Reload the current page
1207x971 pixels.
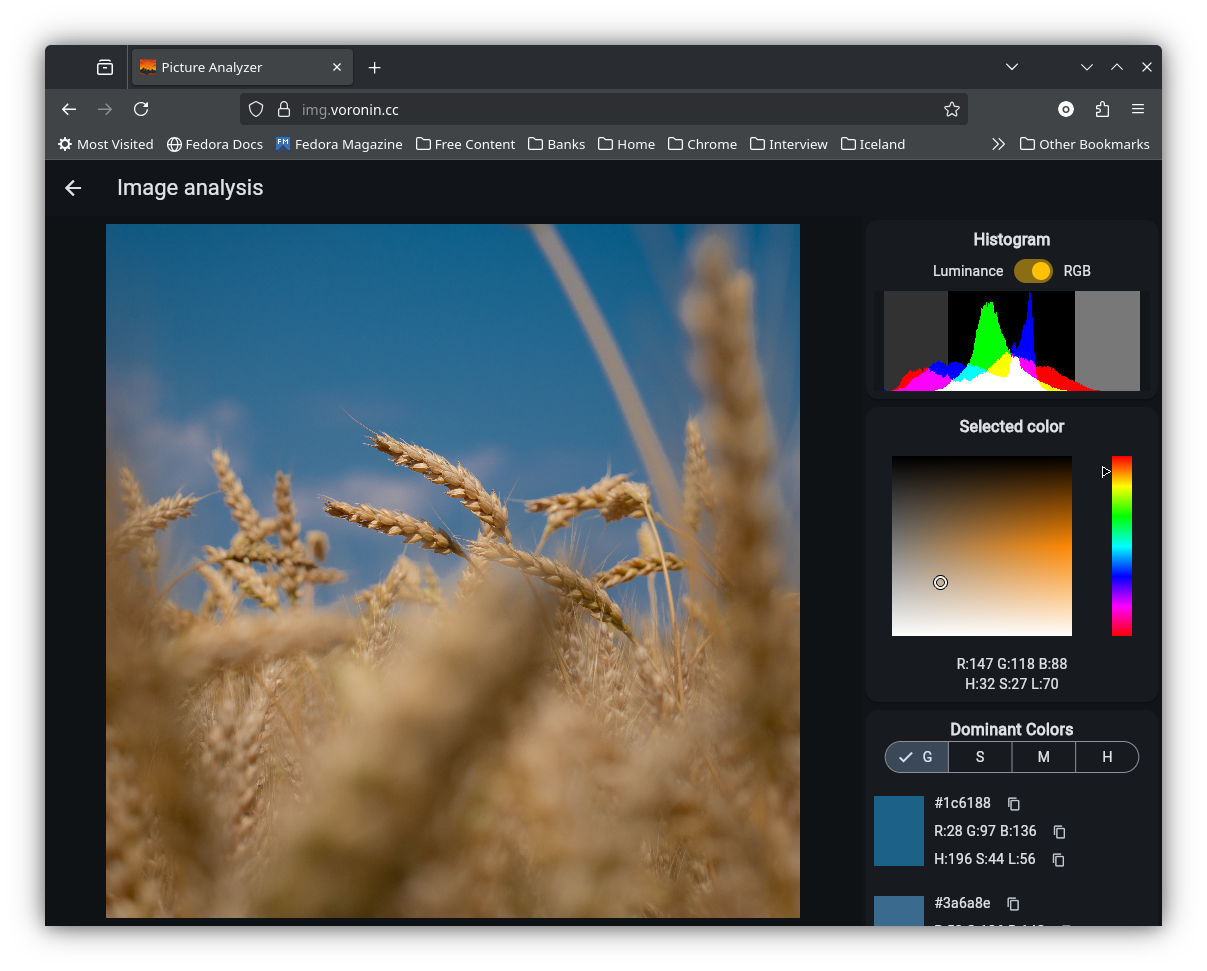141,109
